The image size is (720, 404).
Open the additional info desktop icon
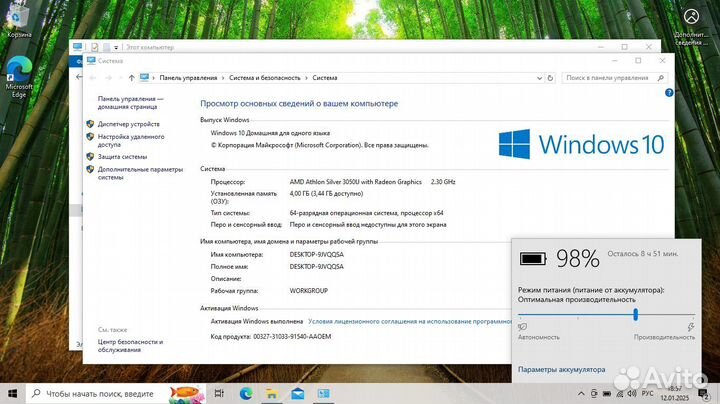tap(691, 26)
